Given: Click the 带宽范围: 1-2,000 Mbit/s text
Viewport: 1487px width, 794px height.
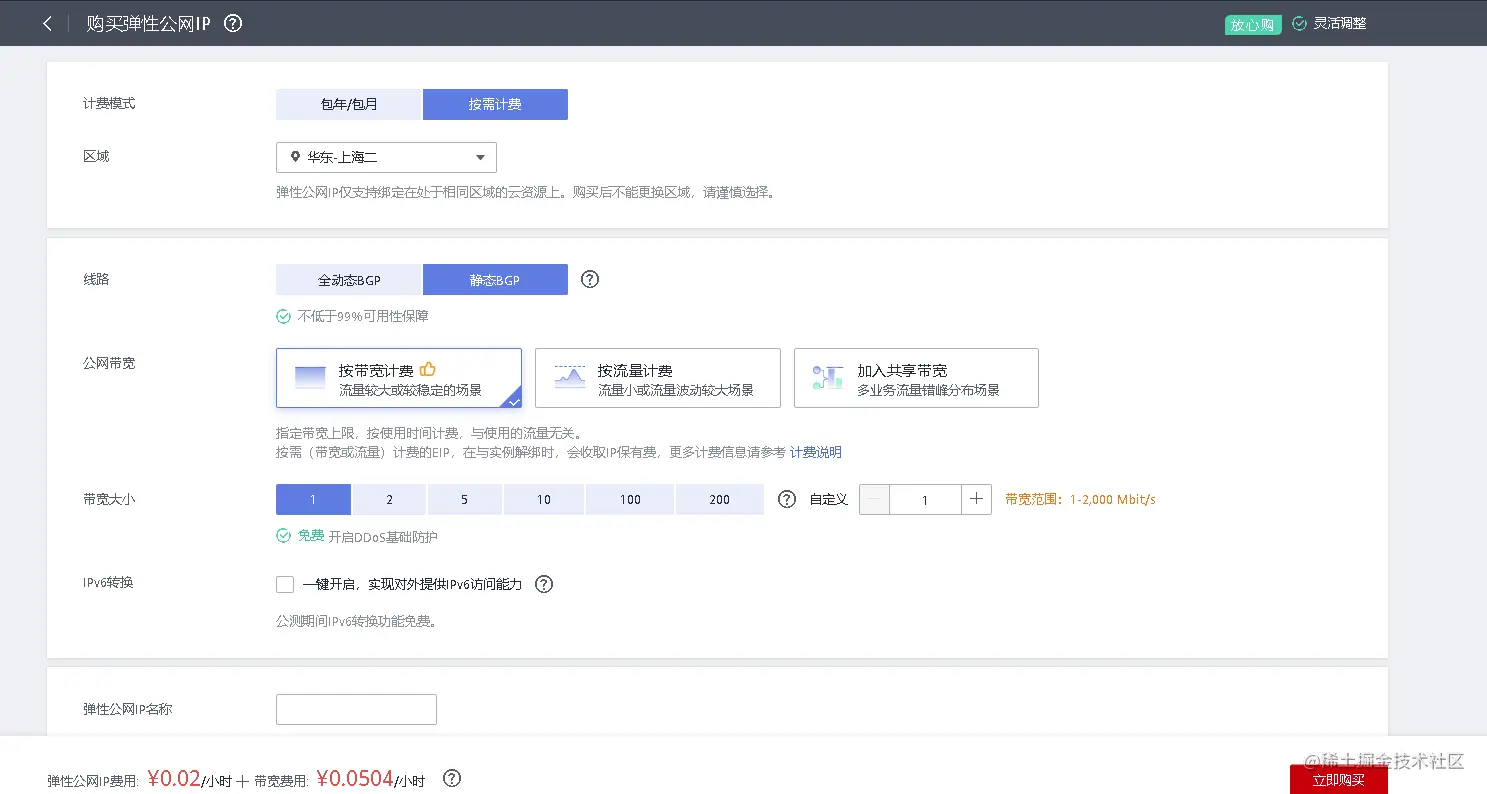Looking at the screenshot, I should point(1080,499).
